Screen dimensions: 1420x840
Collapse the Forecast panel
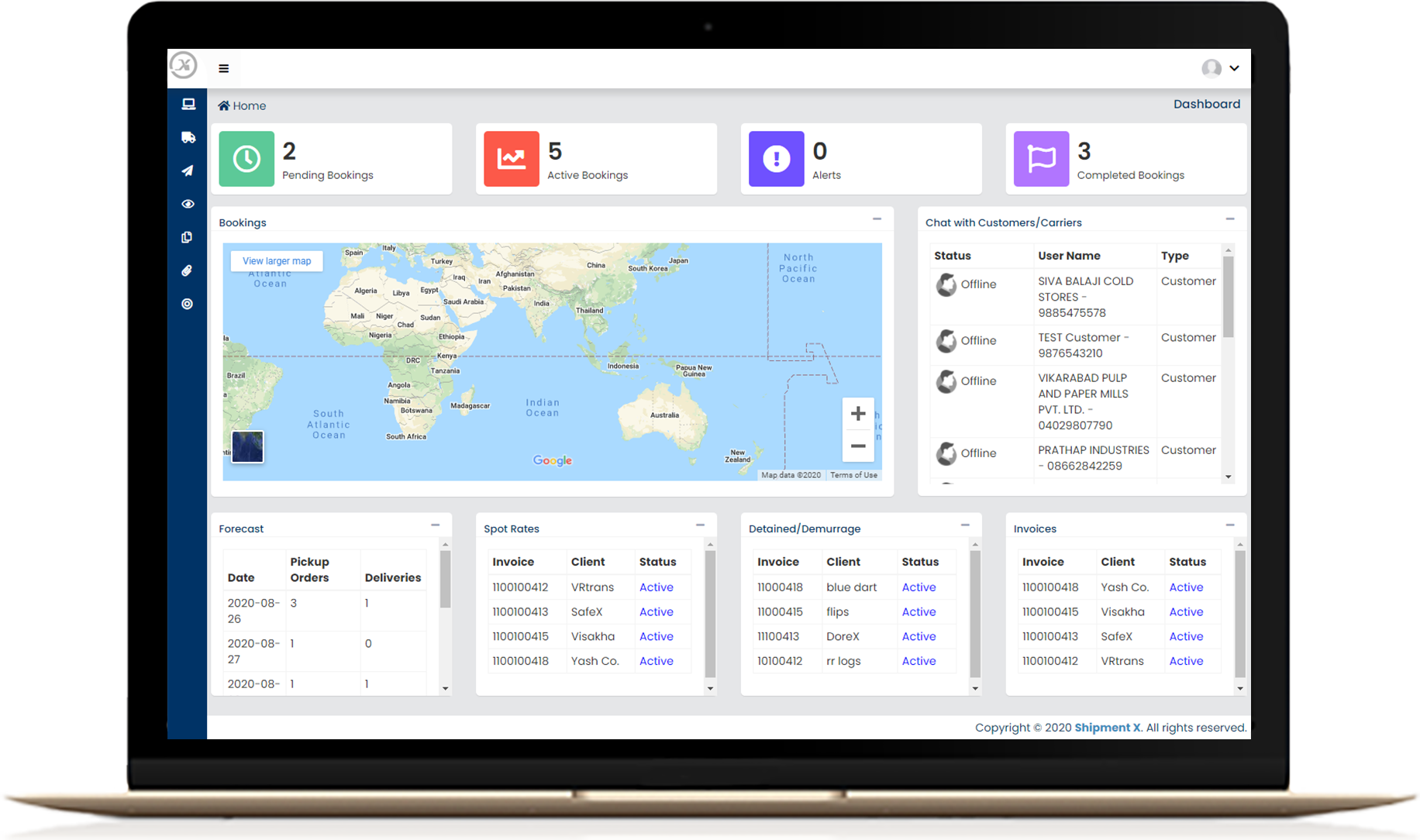pos(436,525)
